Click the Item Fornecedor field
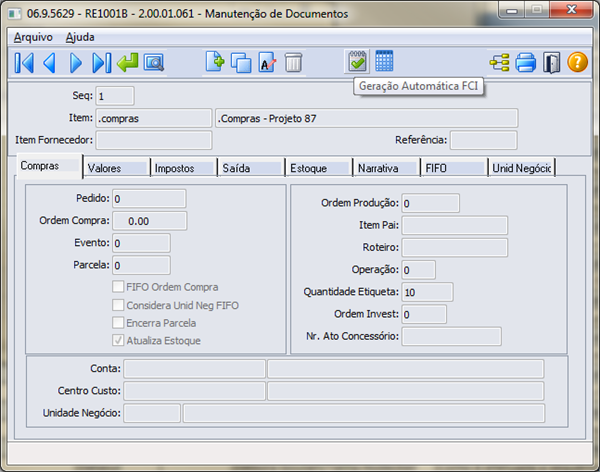Viewport: 600px width, 472px height. [153, 140]
